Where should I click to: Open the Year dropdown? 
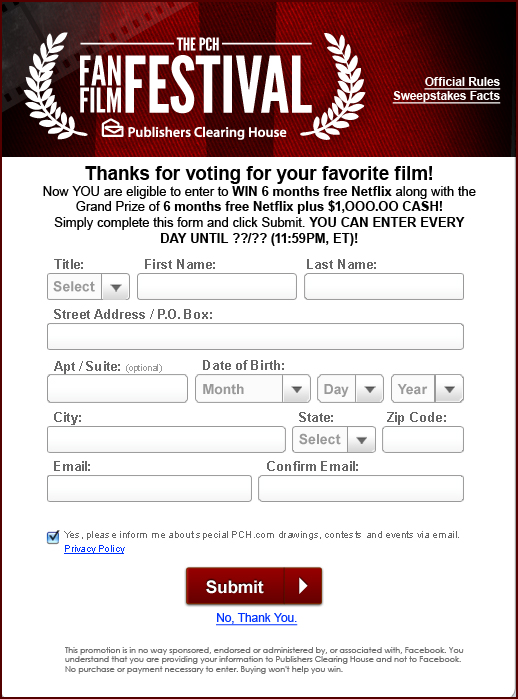coord(427,389)
